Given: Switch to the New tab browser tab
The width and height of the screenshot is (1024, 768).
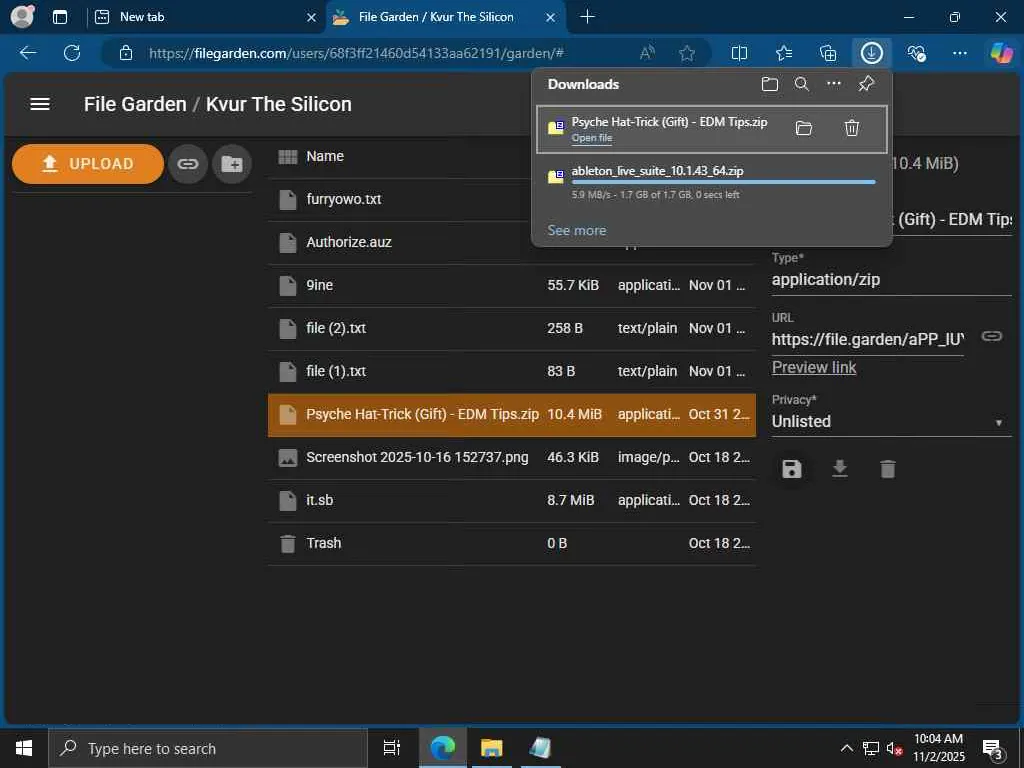Looking at the screenshot, I should click(206, 17).
